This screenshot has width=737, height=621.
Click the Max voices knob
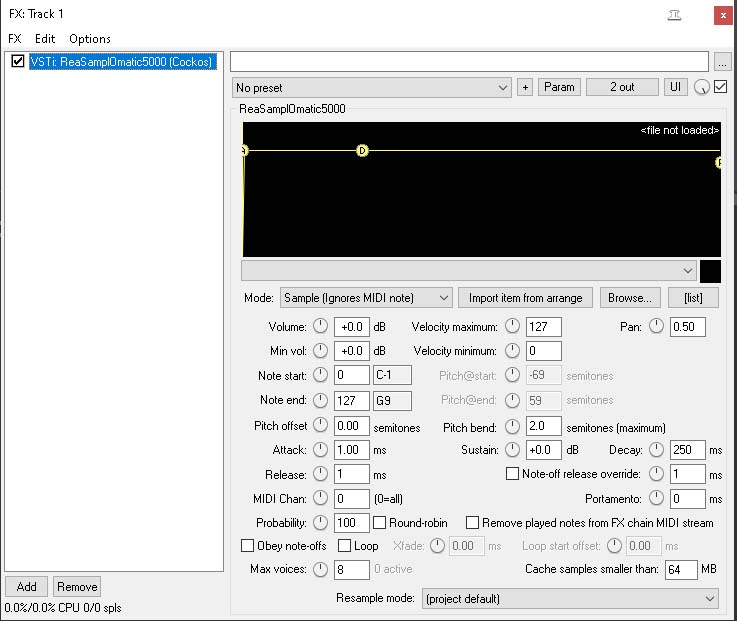click(320, 570)
